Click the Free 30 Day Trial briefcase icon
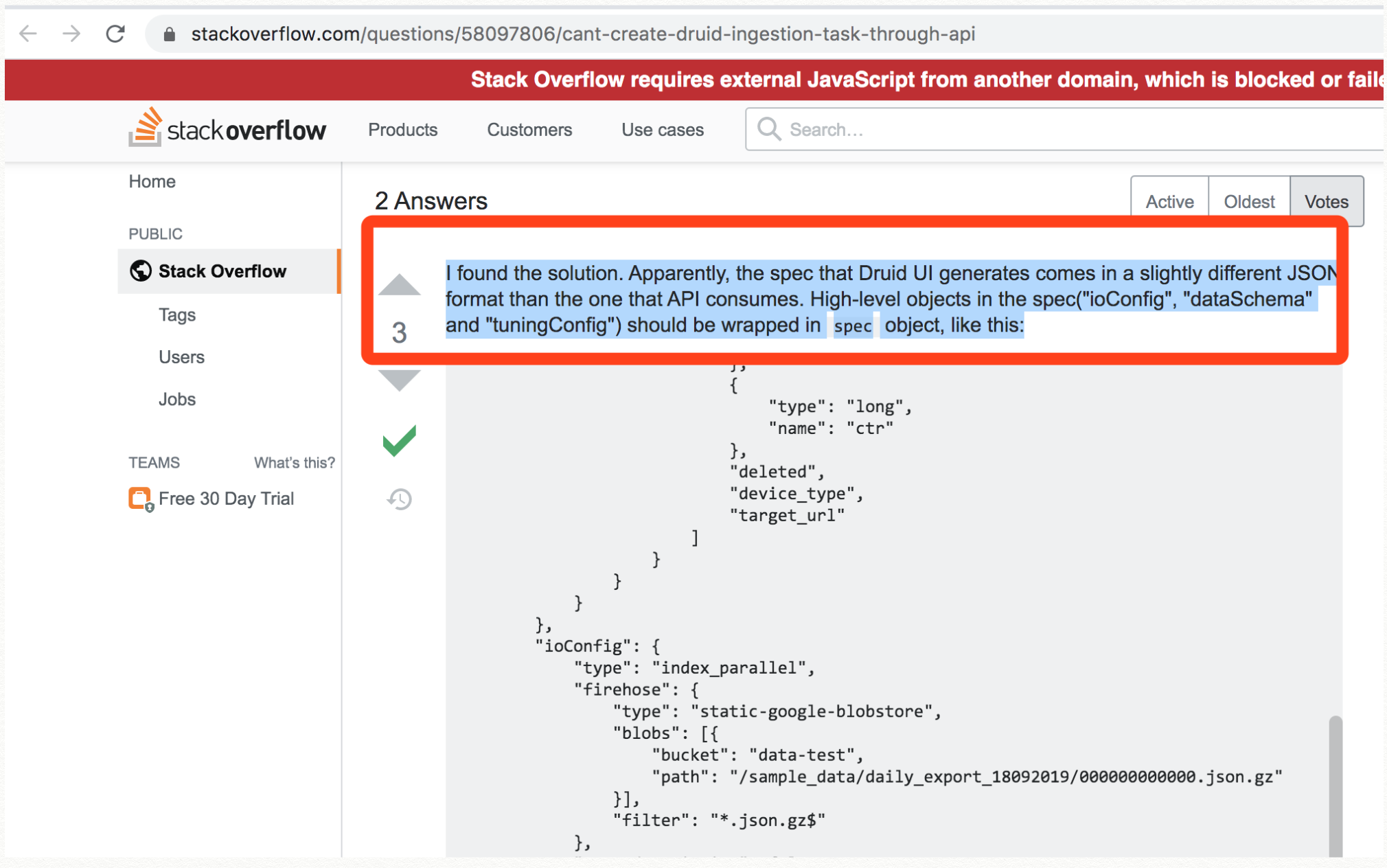The image size is (1387, 868). click(140, 499)
